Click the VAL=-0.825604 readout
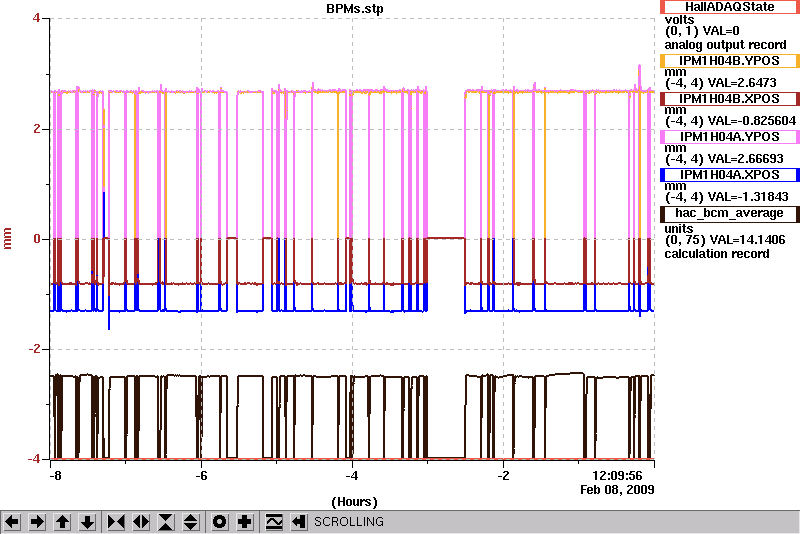Image resolution: width=800 pixels, height=534 pixels. pos(752,121)
